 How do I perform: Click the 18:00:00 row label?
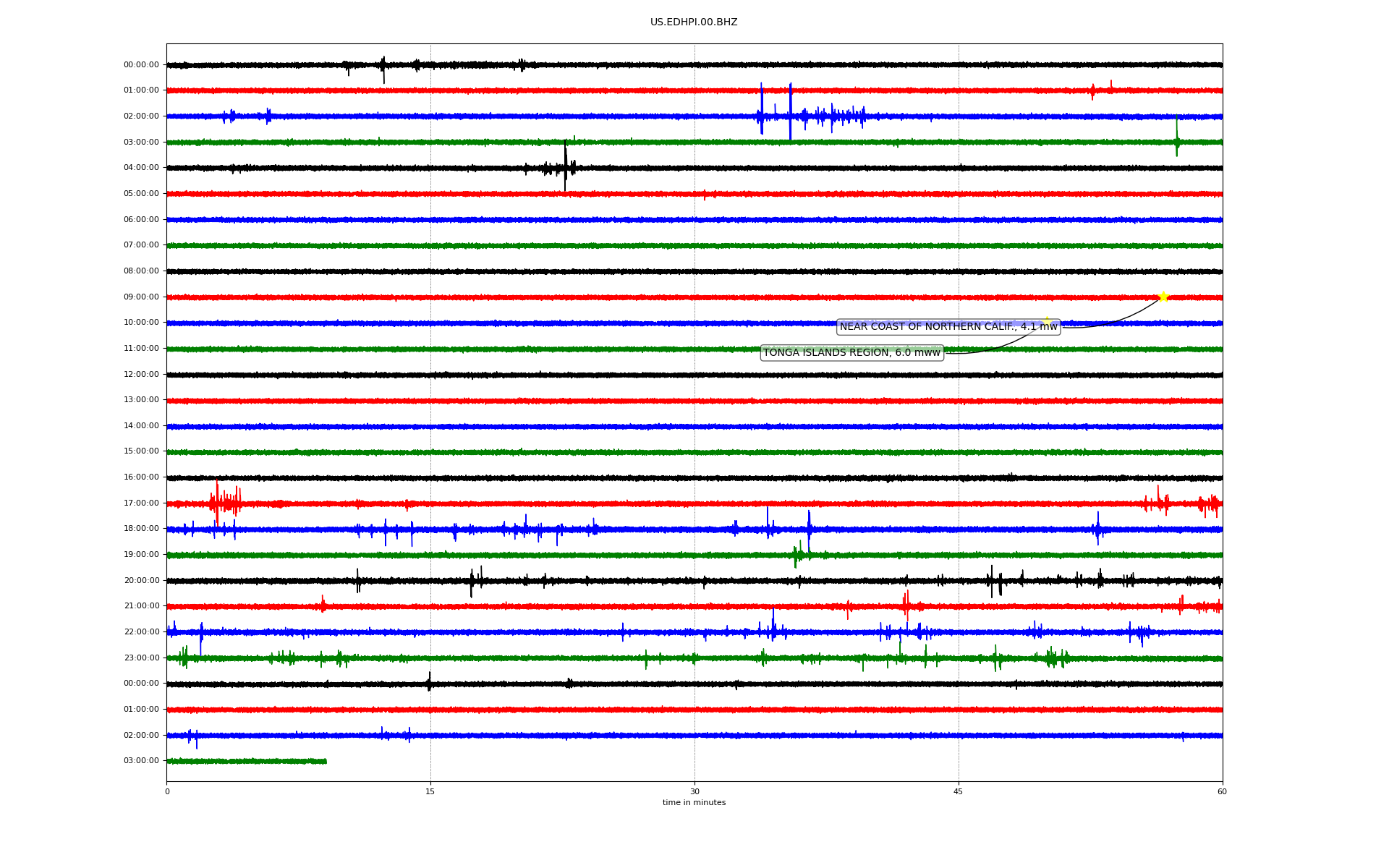click(141, 529)
